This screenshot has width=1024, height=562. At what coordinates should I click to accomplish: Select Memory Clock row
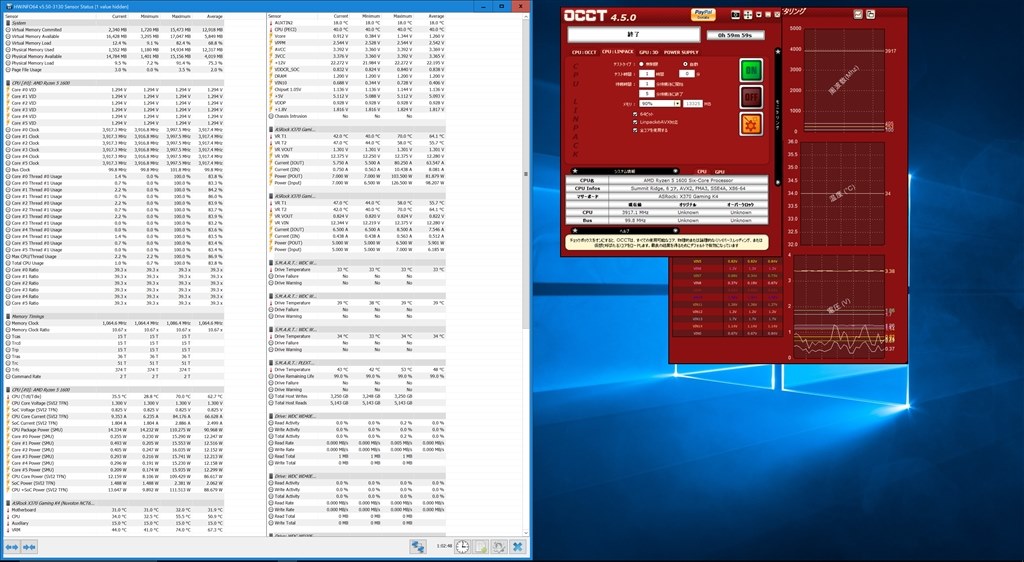point(114,323)
